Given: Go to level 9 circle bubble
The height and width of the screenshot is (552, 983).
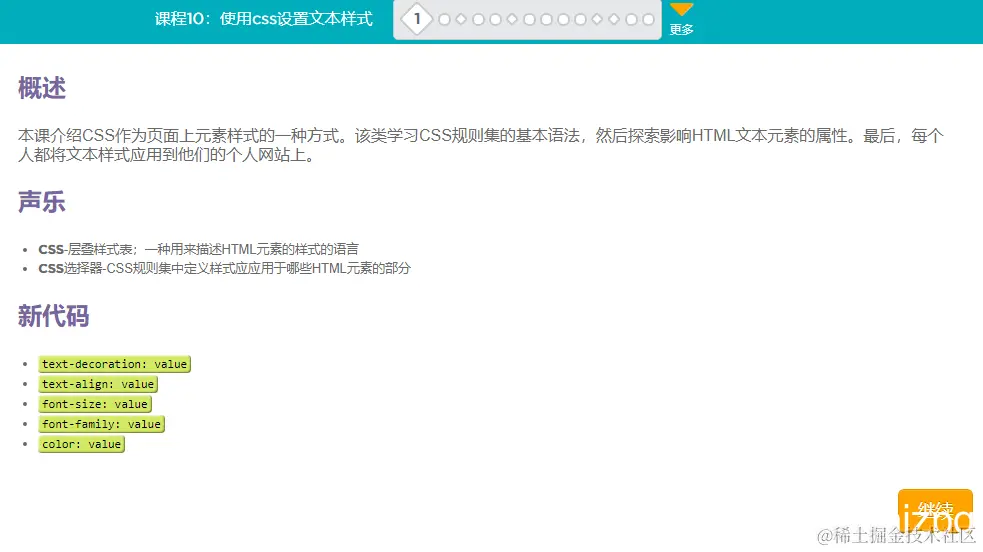Looking at the screenshot, I should click(564, 20).
